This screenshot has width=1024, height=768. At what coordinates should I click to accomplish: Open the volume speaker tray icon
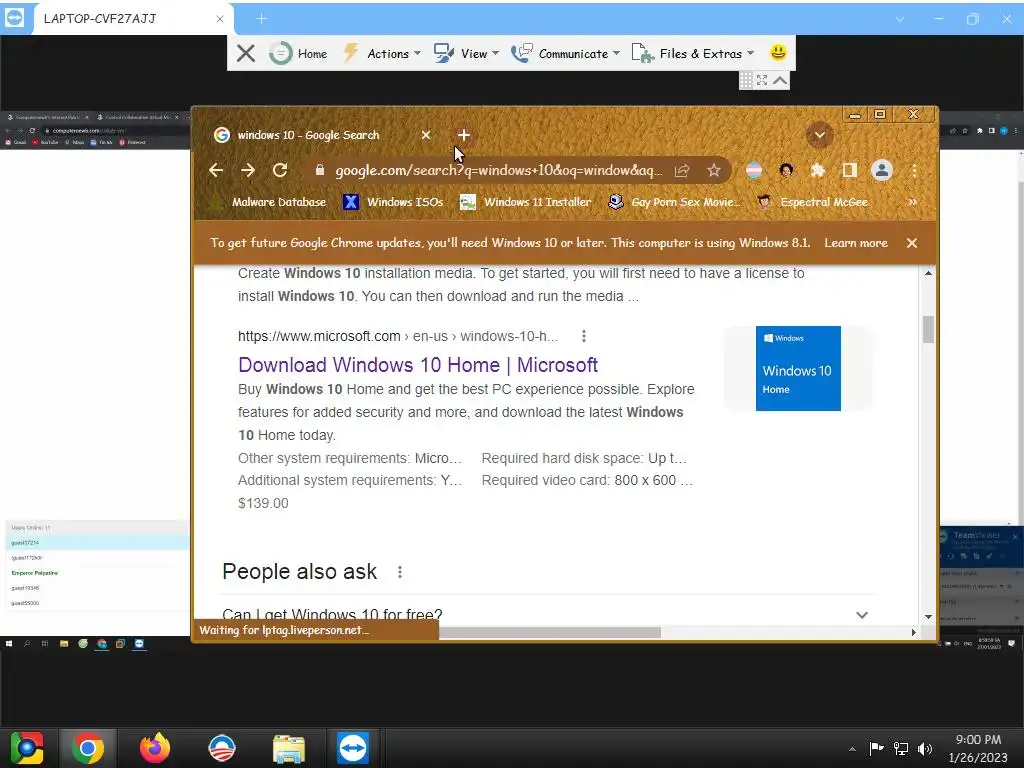pos(925,748)
